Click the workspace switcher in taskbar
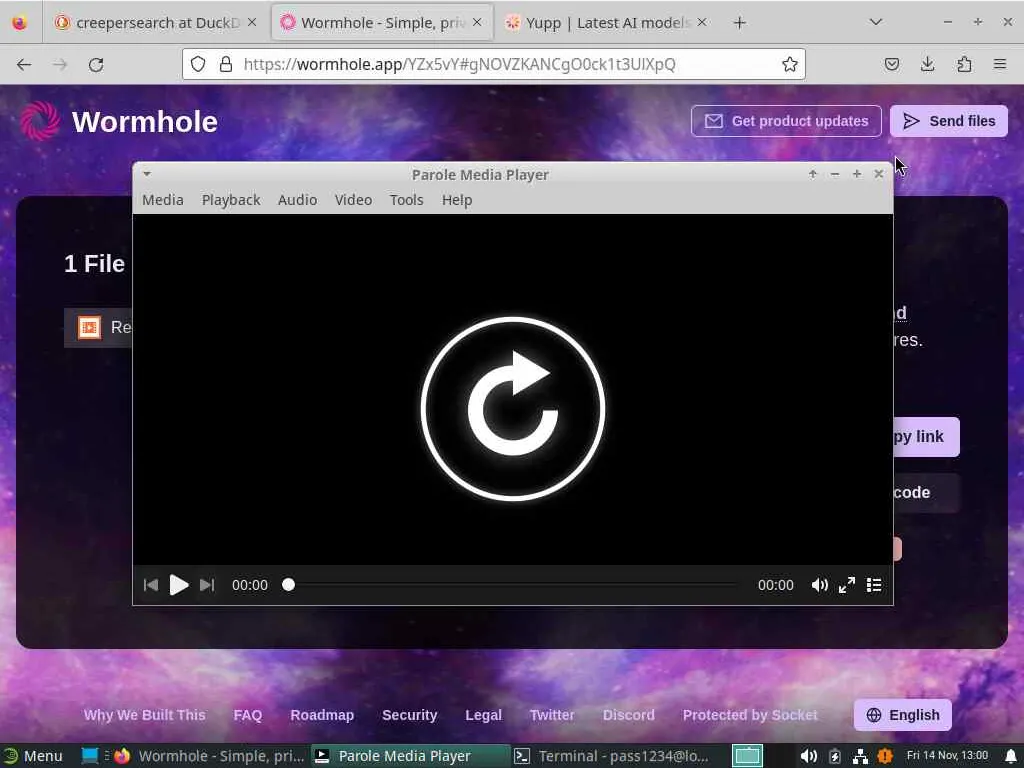Viewport: 1024px width, 768px height. (747, 756)
